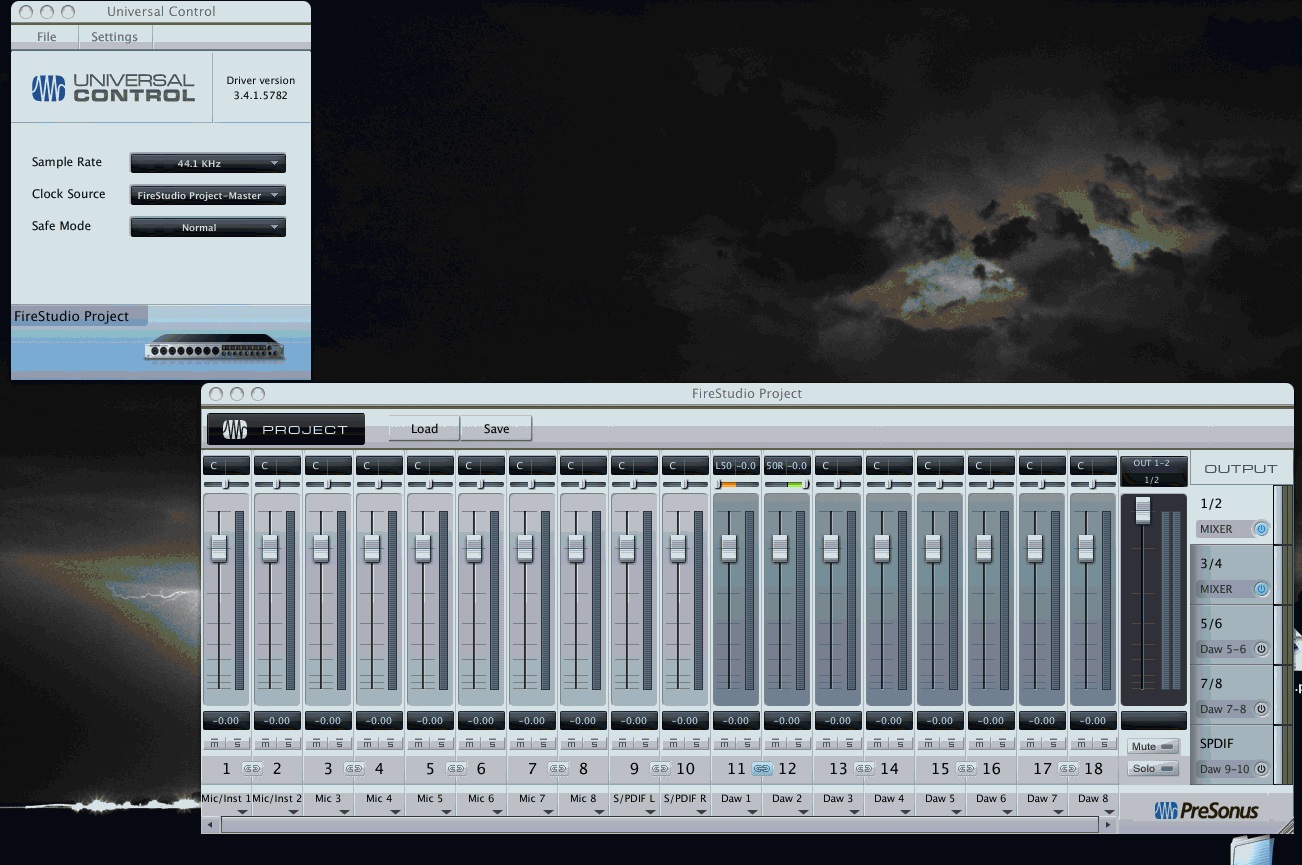Toggle the master Mute button

(x=1153, y=746)
